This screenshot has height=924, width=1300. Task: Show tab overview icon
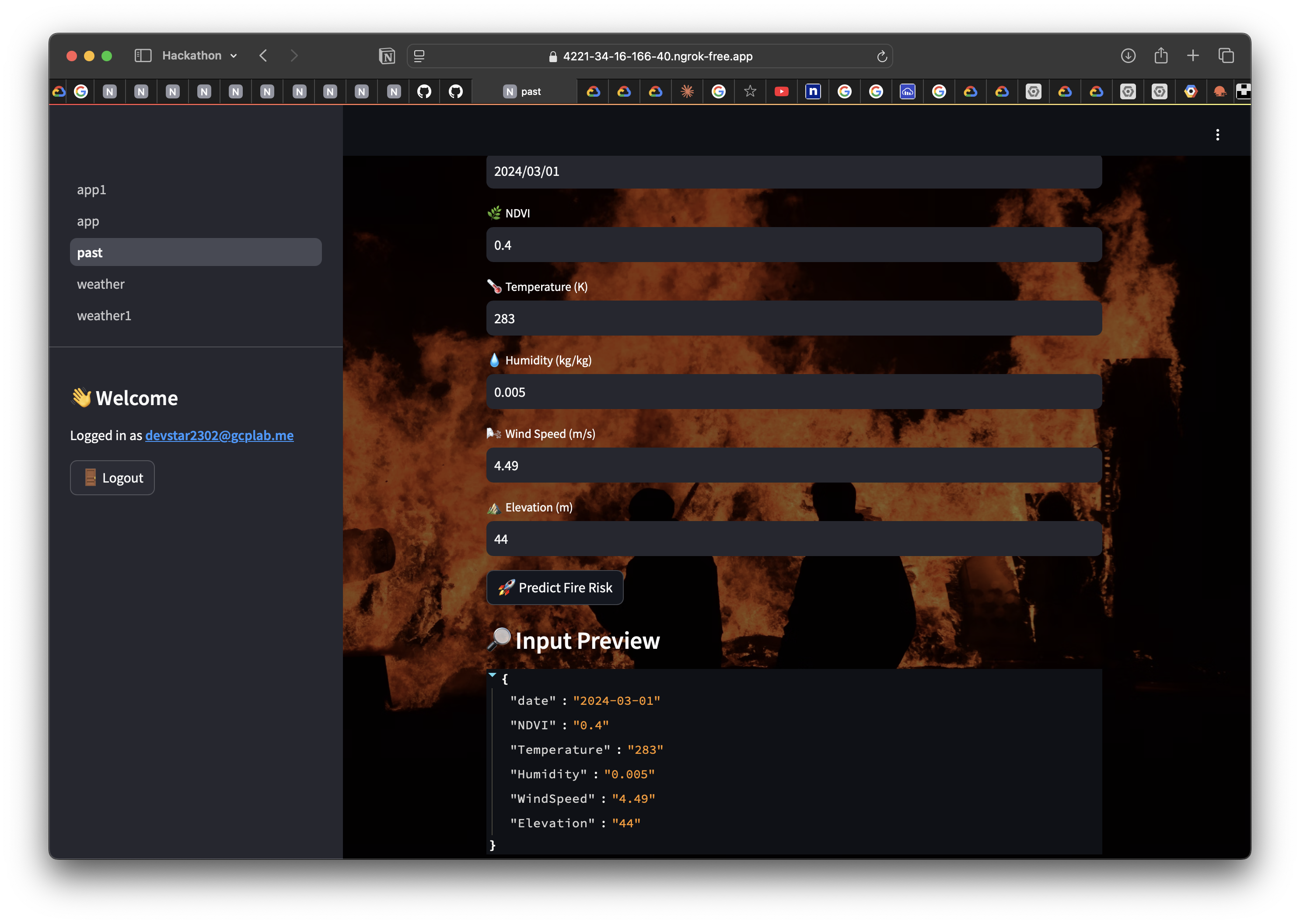pyautogui.click(x=1226, y=56)
